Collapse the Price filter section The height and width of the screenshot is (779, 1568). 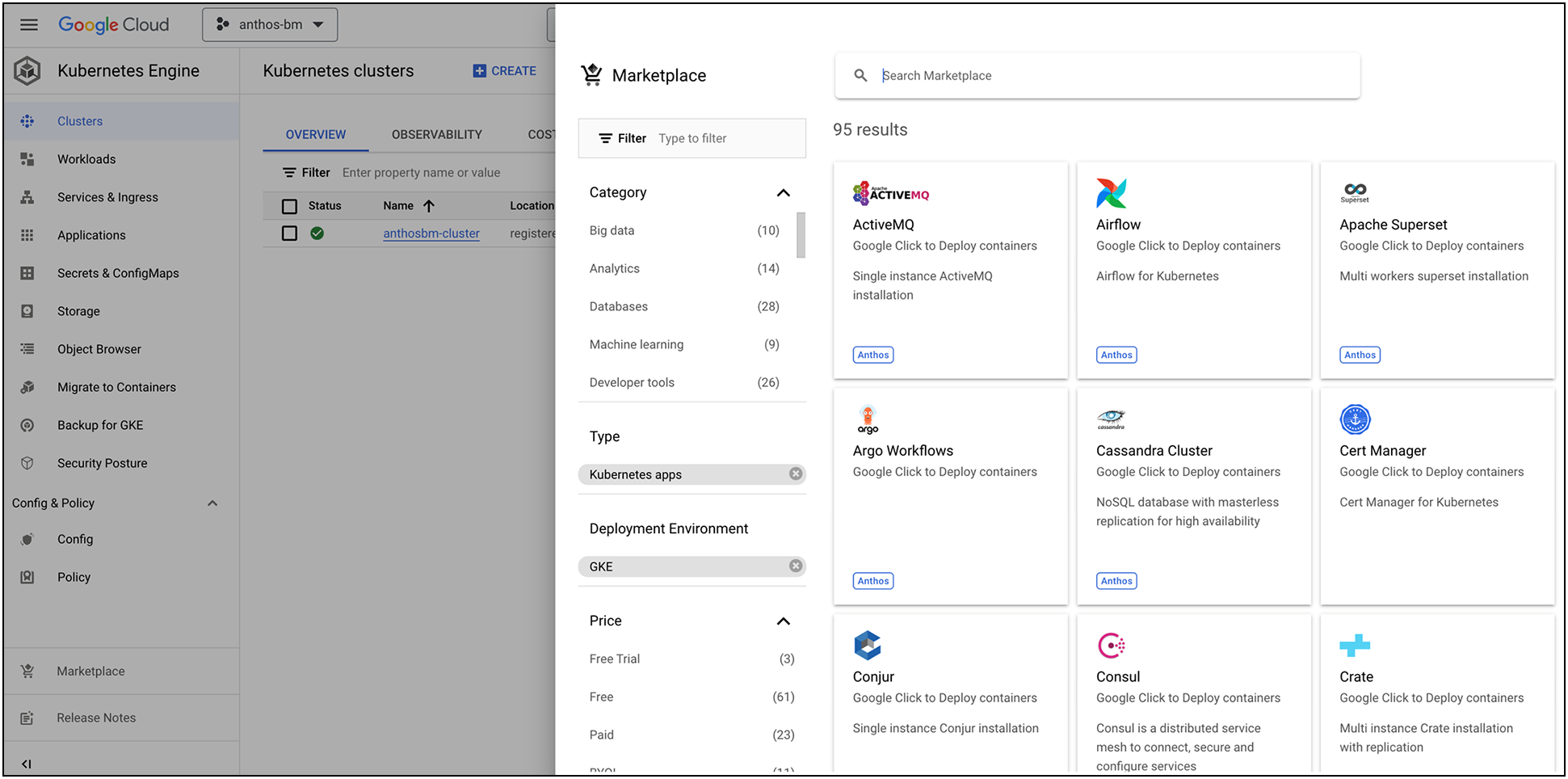coord(783,621)
